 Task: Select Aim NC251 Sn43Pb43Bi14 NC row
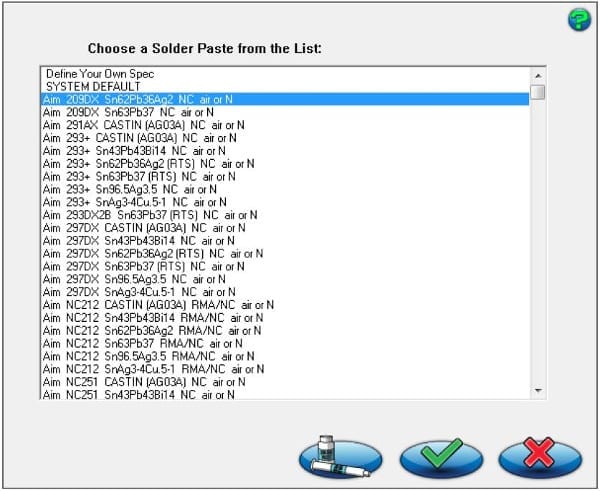pyautogui.click(x=285, y=394)
